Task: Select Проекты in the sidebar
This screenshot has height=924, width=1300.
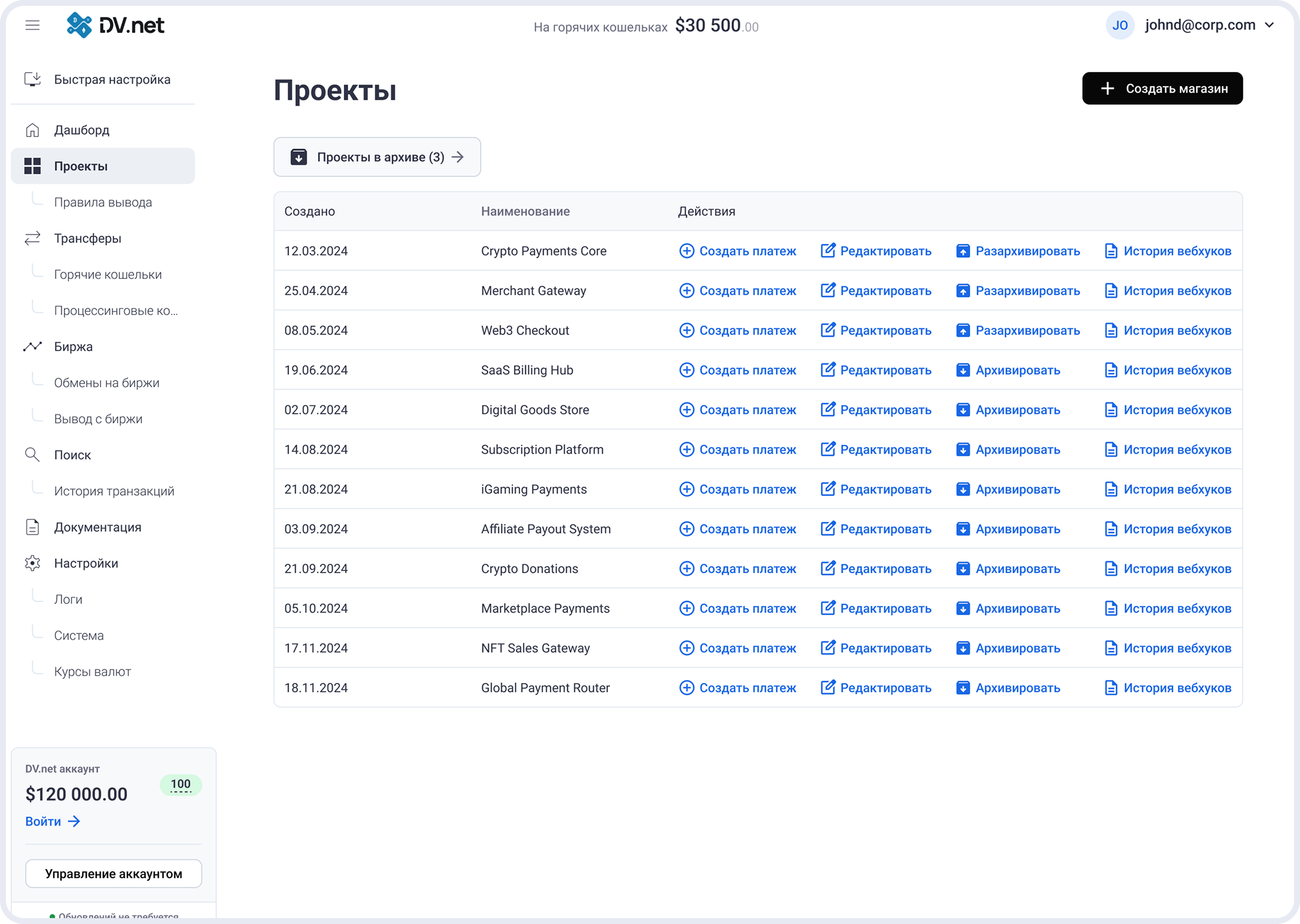Action: click(80, 166)
